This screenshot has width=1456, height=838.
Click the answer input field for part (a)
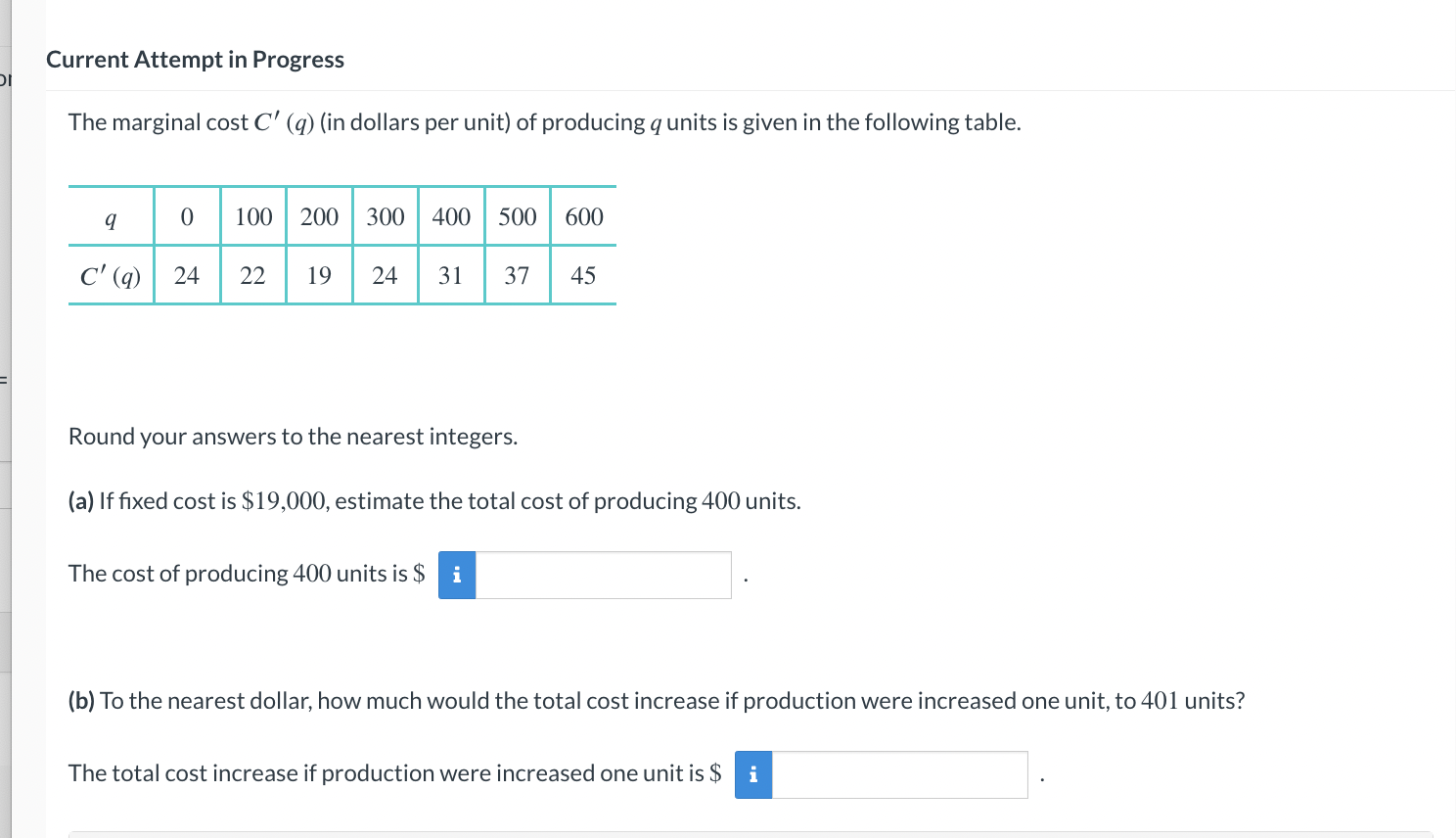click(602, 576)
